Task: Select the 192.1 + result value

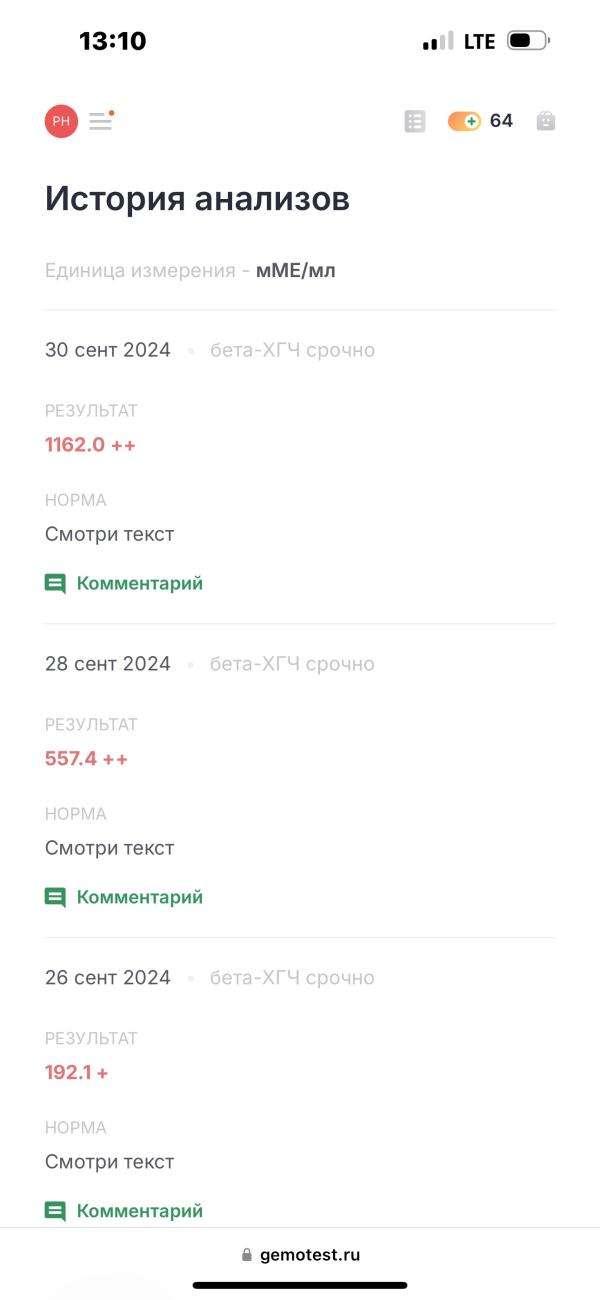Action: coord(76,1073)
